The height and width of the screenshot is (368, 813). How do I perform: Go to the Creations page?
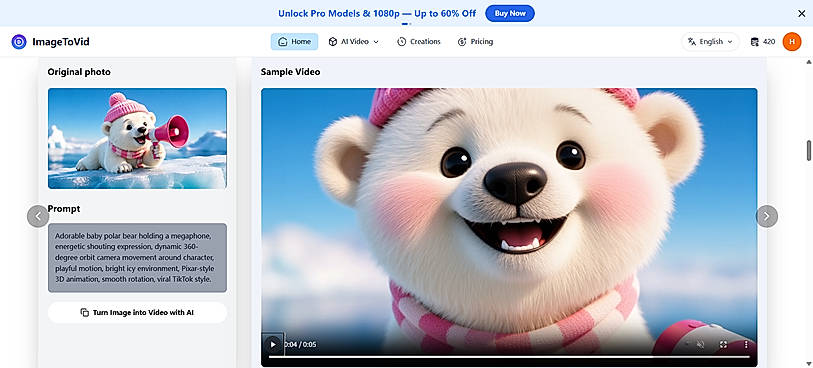click(419, 42)
